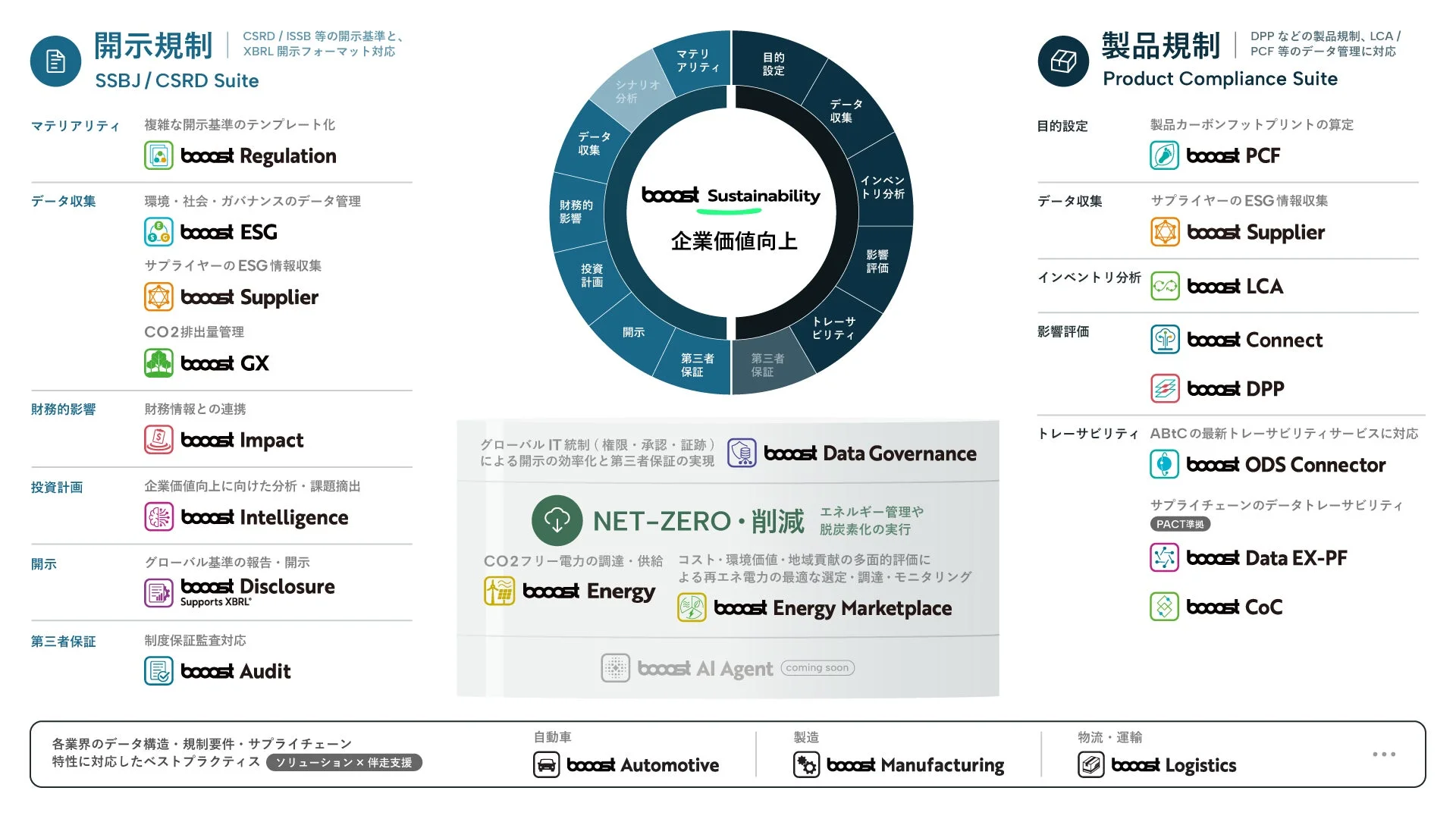Click the 第三者保証 category label on left

63,642
